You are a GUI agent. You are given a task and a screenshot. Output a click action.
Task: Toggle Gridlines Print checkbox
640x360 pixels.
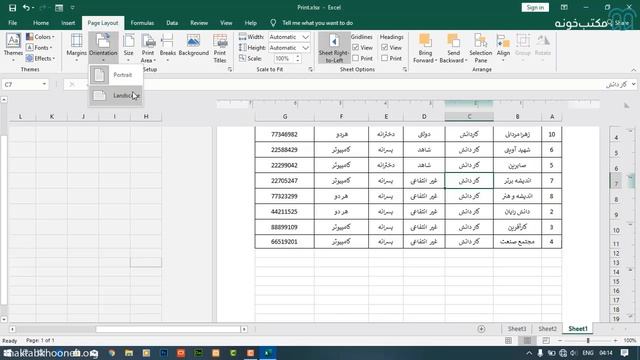[x=356, y=58]
